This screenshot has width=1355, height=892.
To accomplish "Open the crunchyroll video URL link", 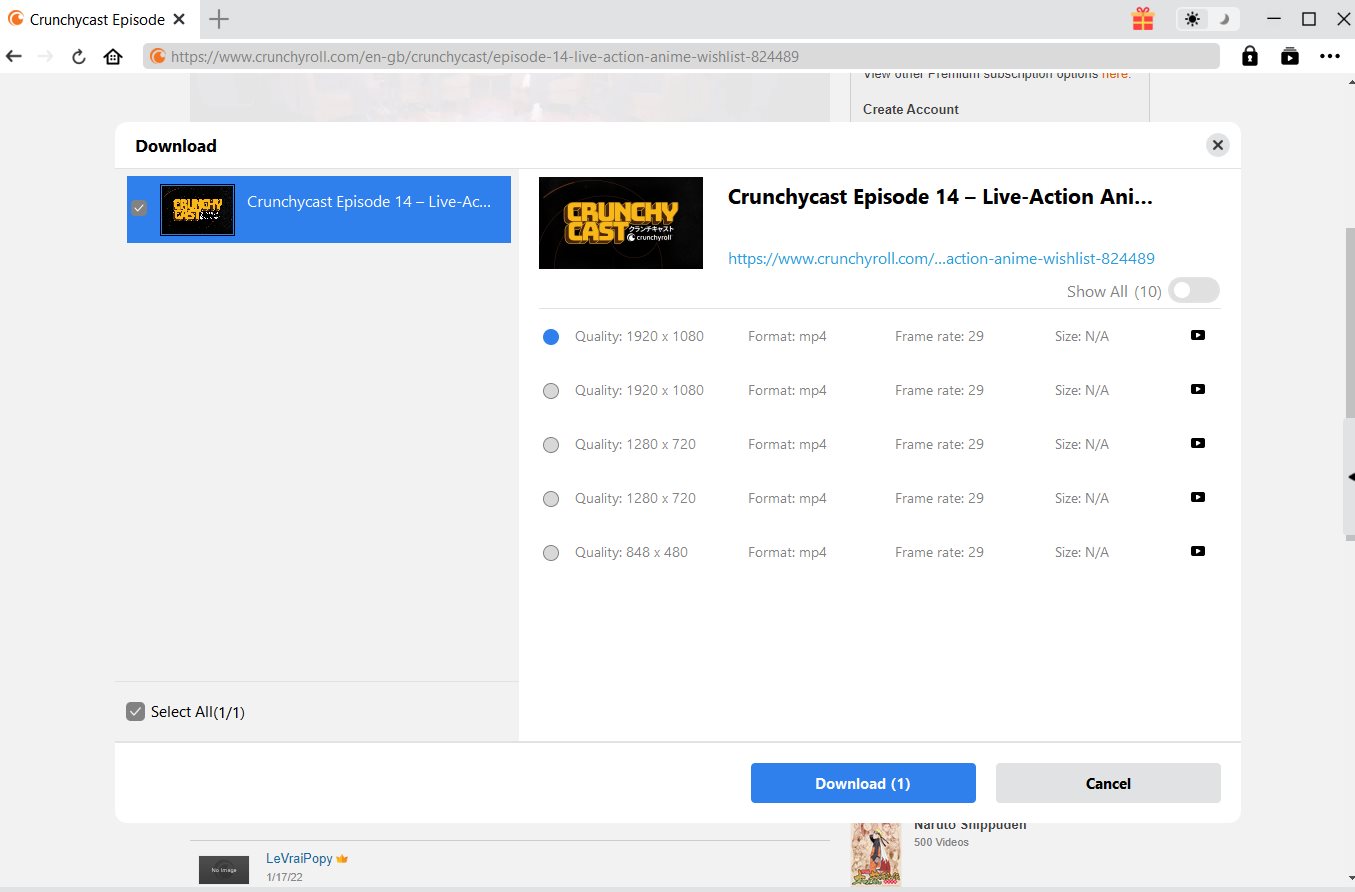I will [941, 258].
